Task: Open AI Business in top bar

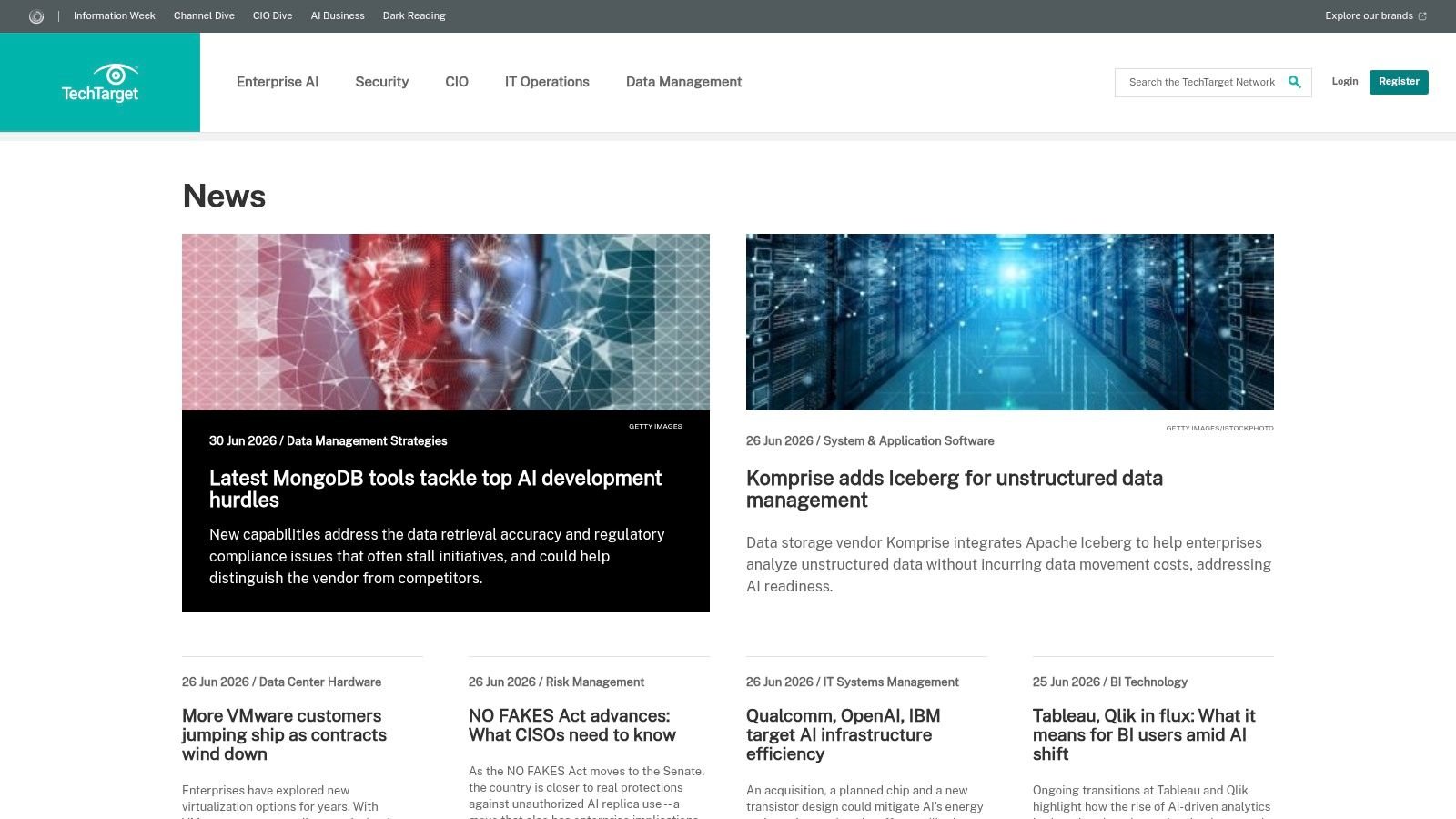Action: click(x=338, y=15)
